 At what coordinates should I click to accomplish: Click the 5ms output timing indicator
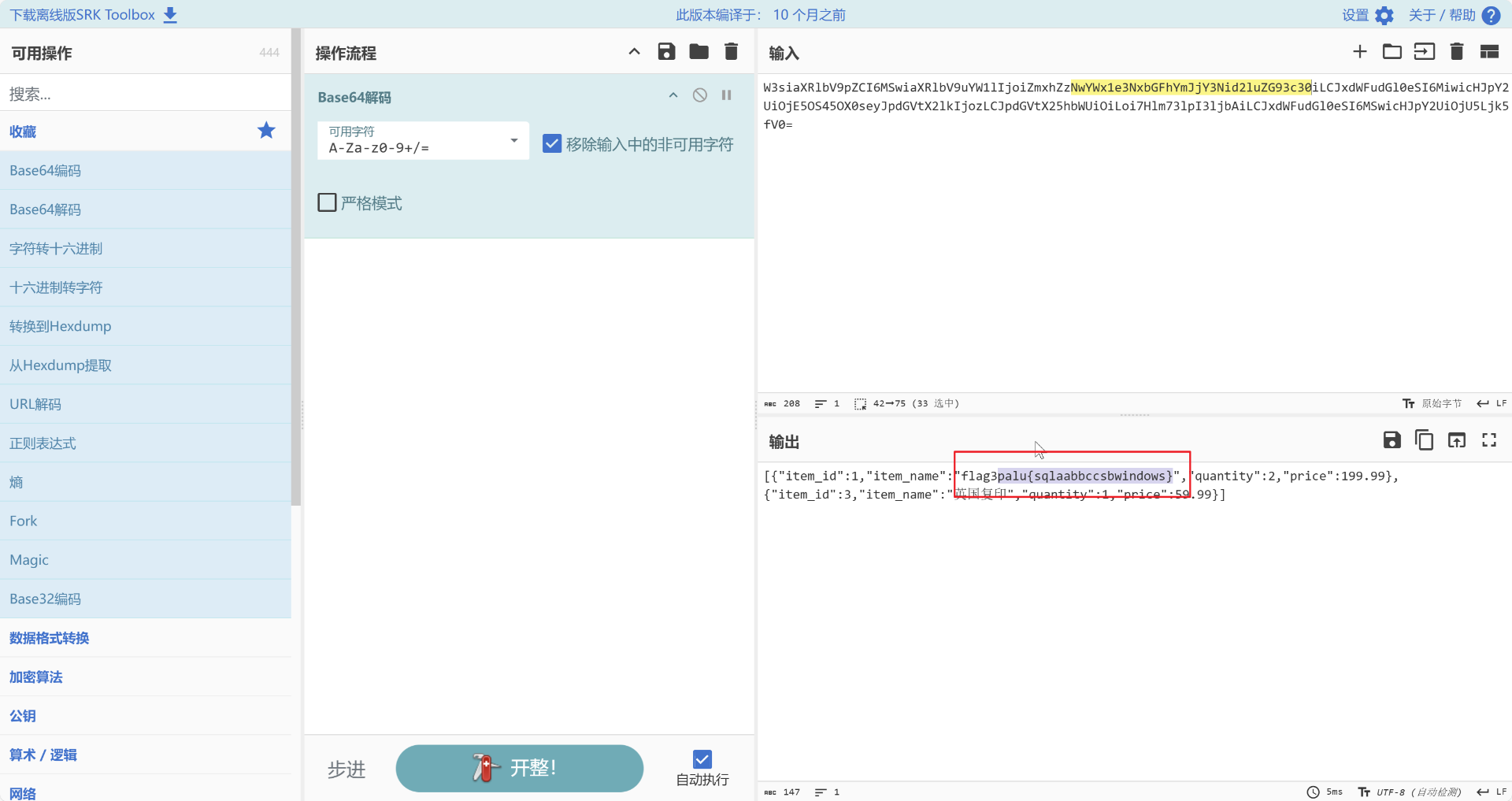1325,792
